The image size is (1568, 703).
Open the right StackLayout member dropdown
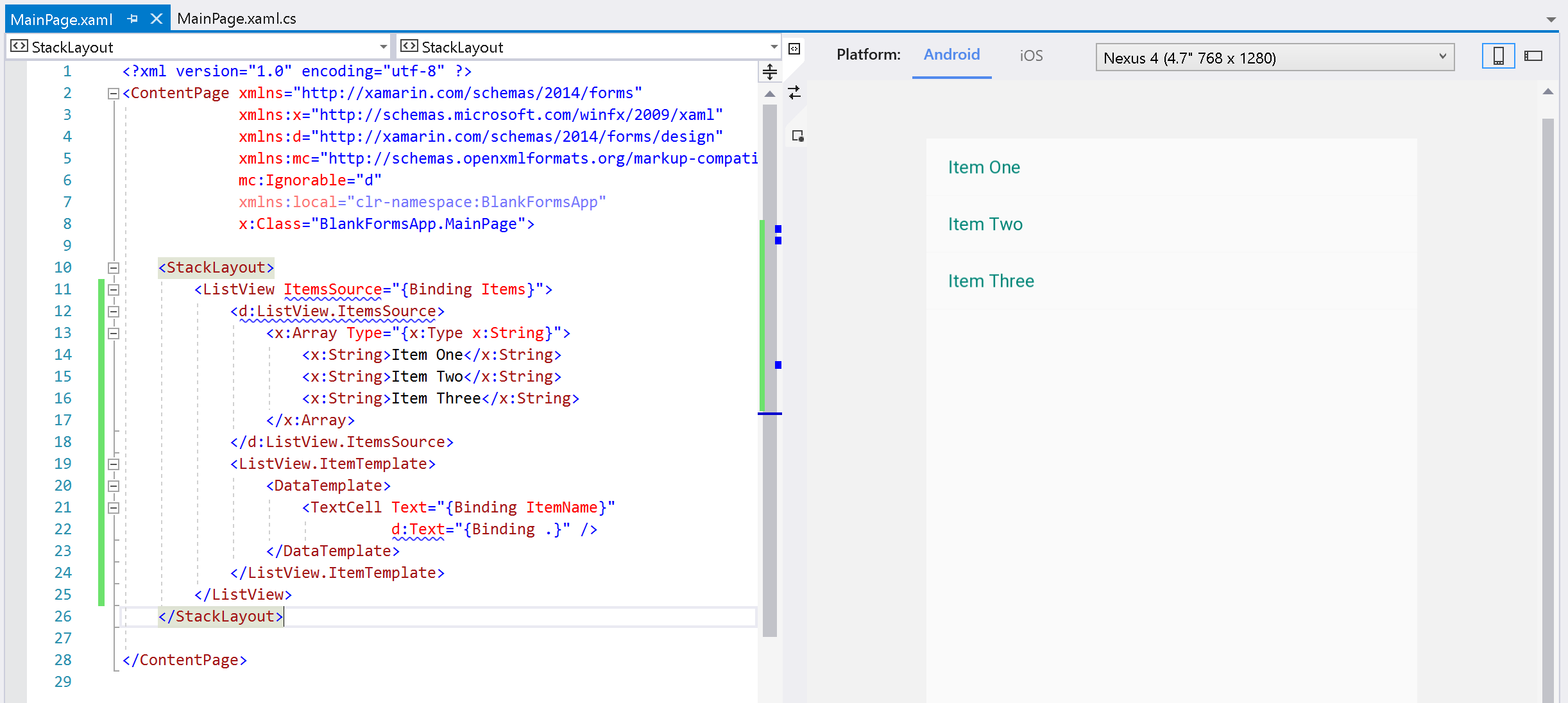tap(773, 47)
